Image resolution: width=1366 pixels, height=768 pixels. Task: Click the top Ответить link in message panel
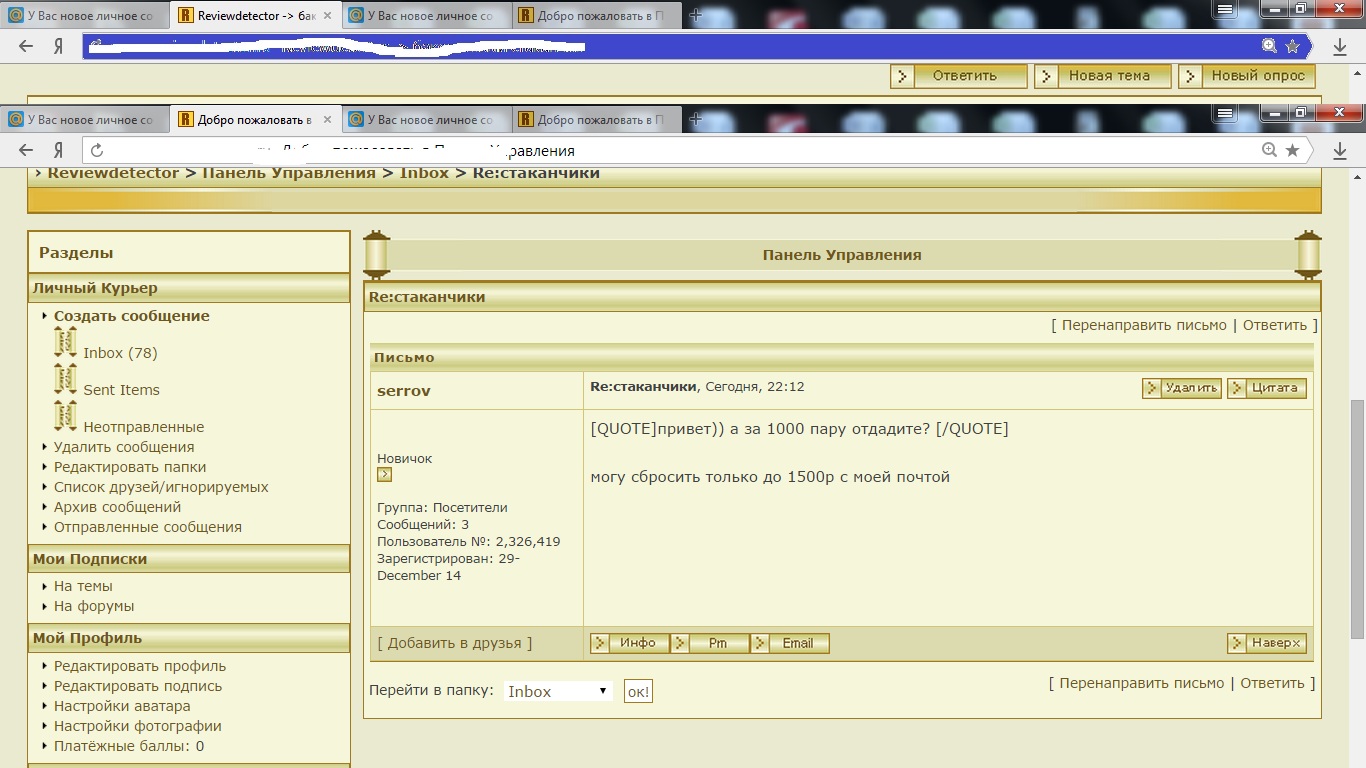[x=1274, y=325]
